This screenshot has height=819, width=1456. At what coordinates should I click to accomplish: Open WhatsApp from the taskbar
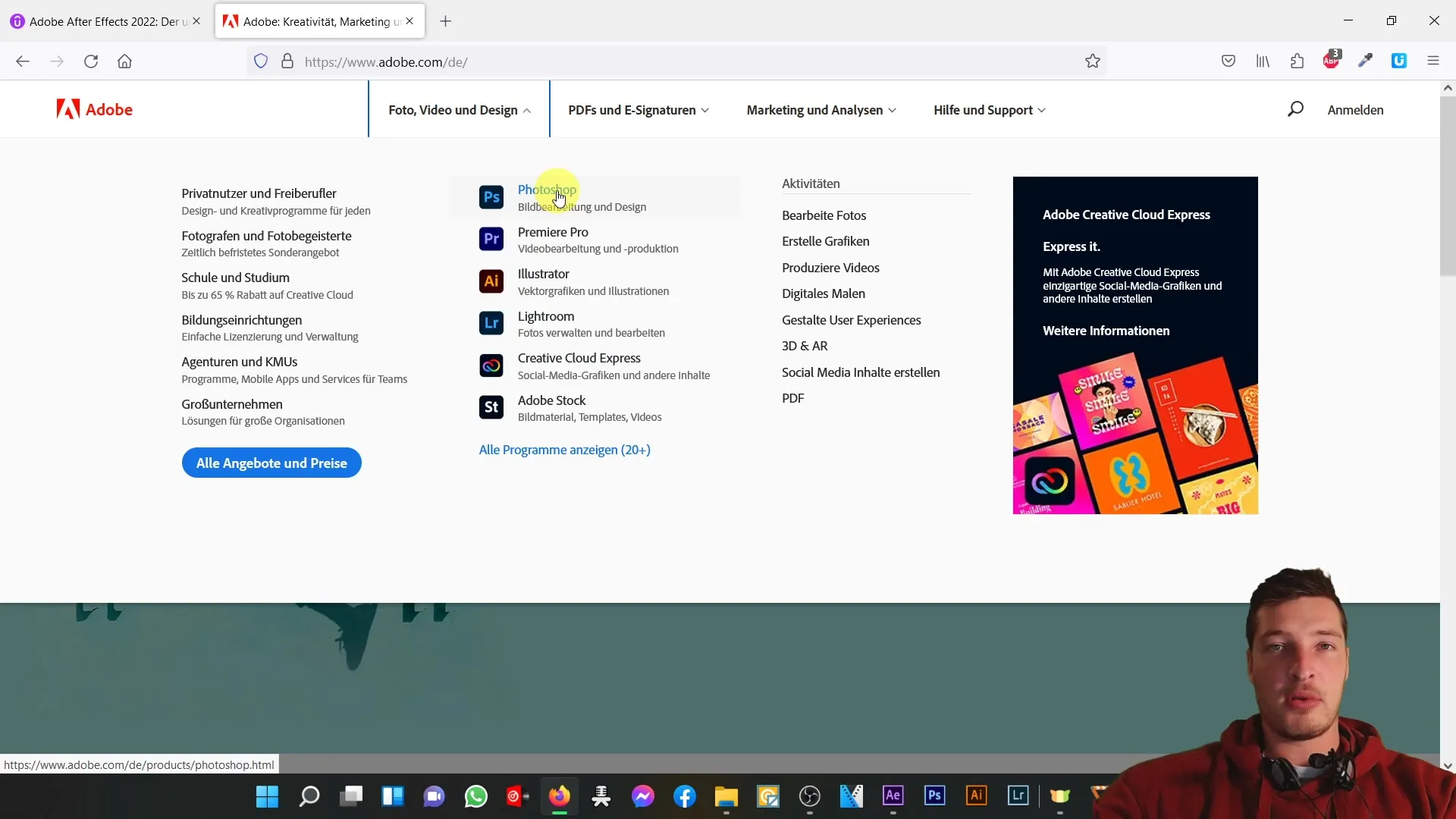(476, 796)
